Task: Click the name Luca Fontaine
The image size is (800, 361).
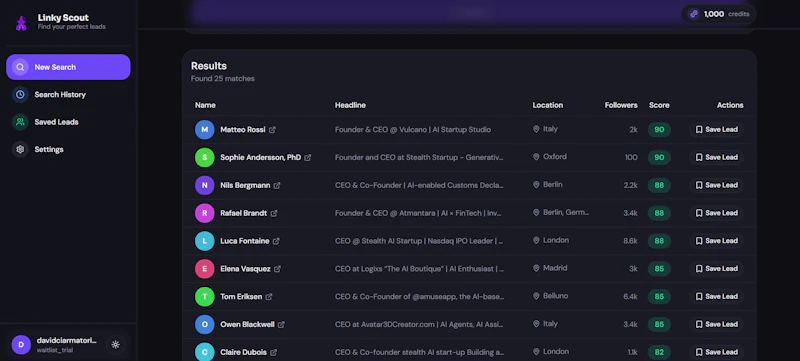Action: point(244,241)
